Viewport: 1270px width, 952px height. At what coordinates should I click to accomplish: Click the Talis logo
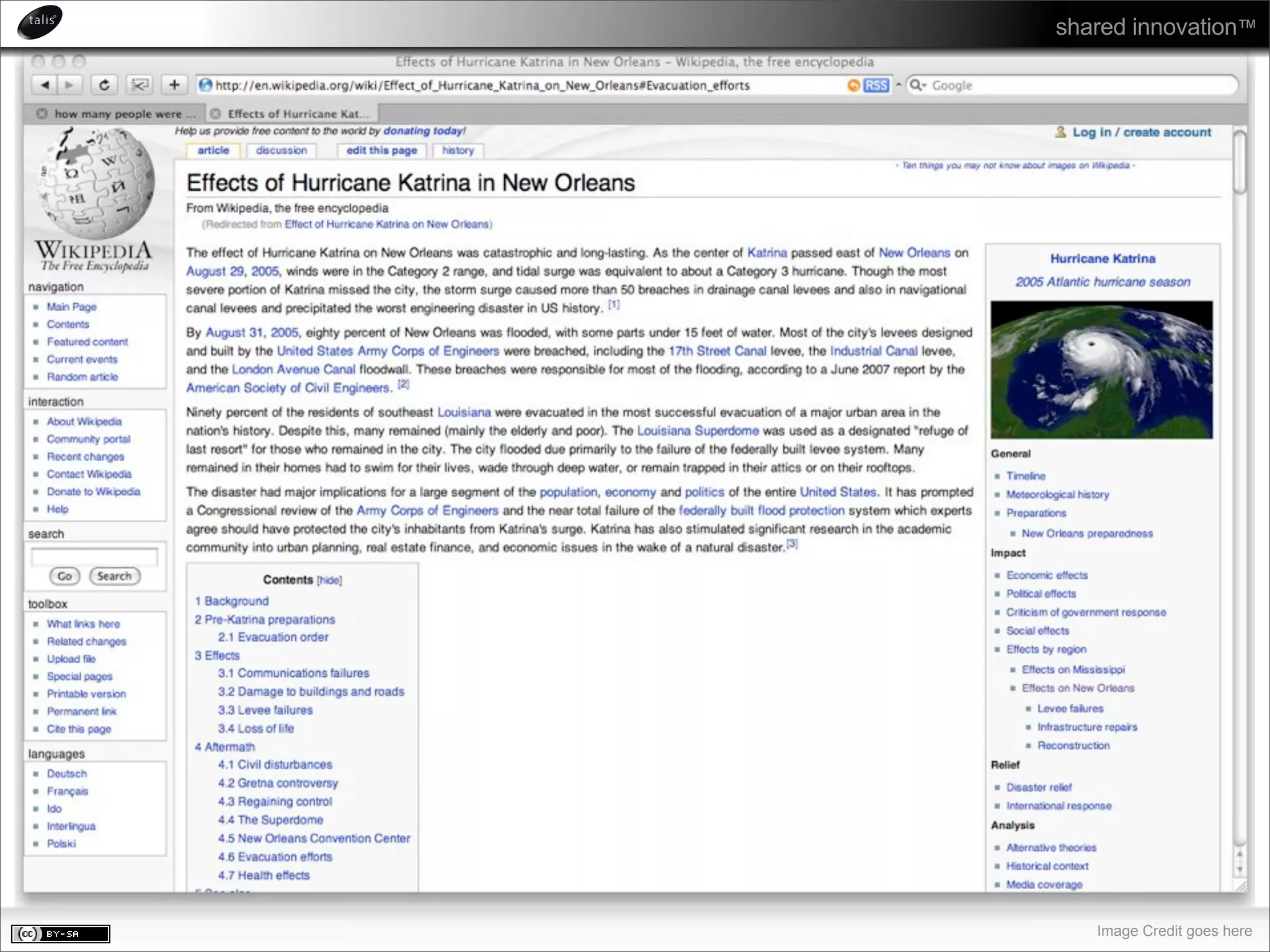coord(40,22)
